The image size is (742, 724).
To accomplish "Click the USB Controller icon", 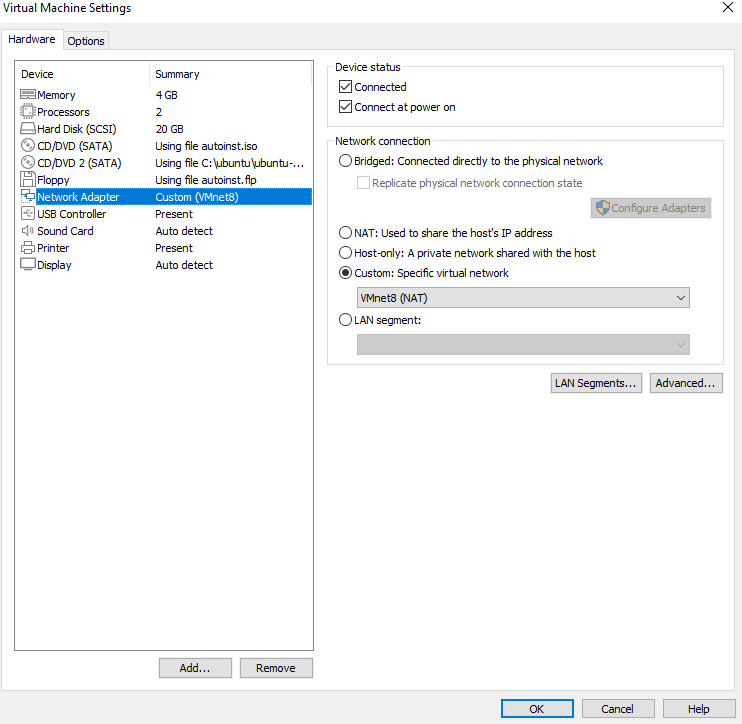I will tap(28, 213).
